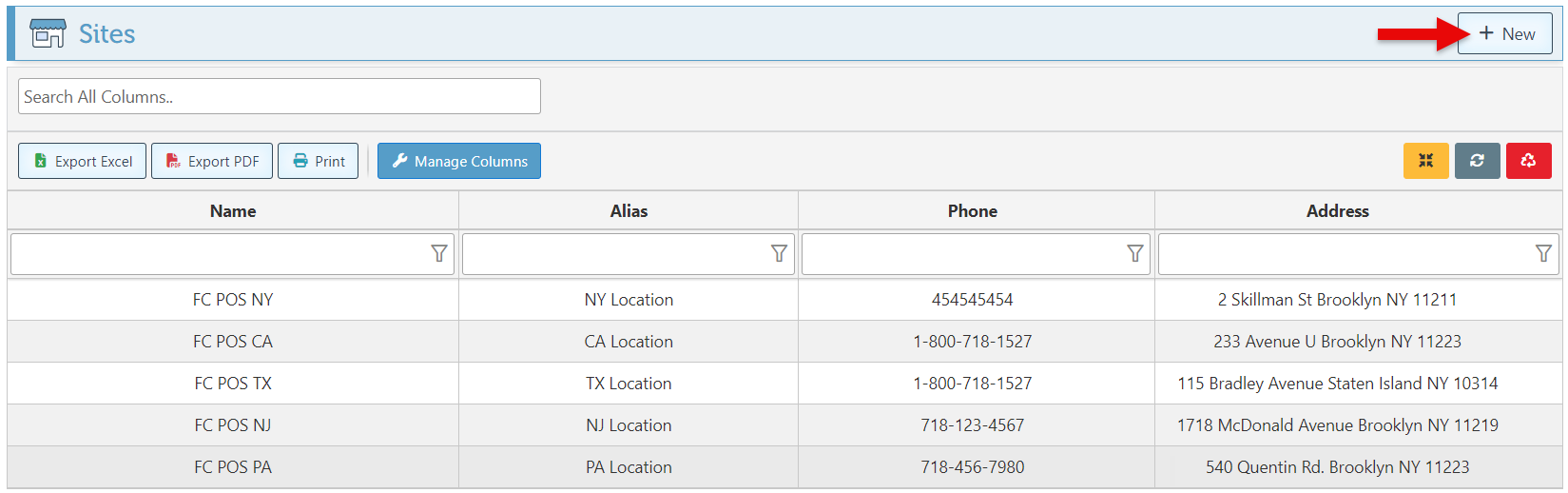The height and width of the screenshot is (493, 1568).
Task: Export the sites list as PDF
Action: (212, 161)
